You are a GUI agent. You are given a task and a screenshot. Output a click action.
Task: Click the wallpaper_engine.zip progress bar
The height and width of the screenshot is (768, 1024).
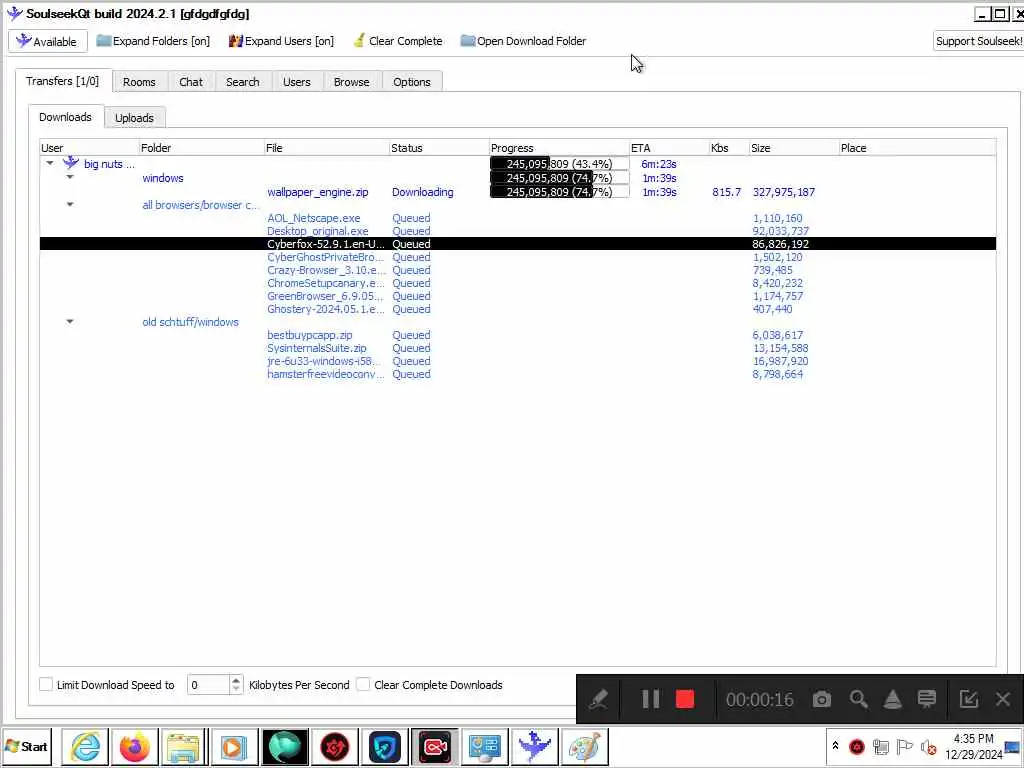(x=559, y=192)
